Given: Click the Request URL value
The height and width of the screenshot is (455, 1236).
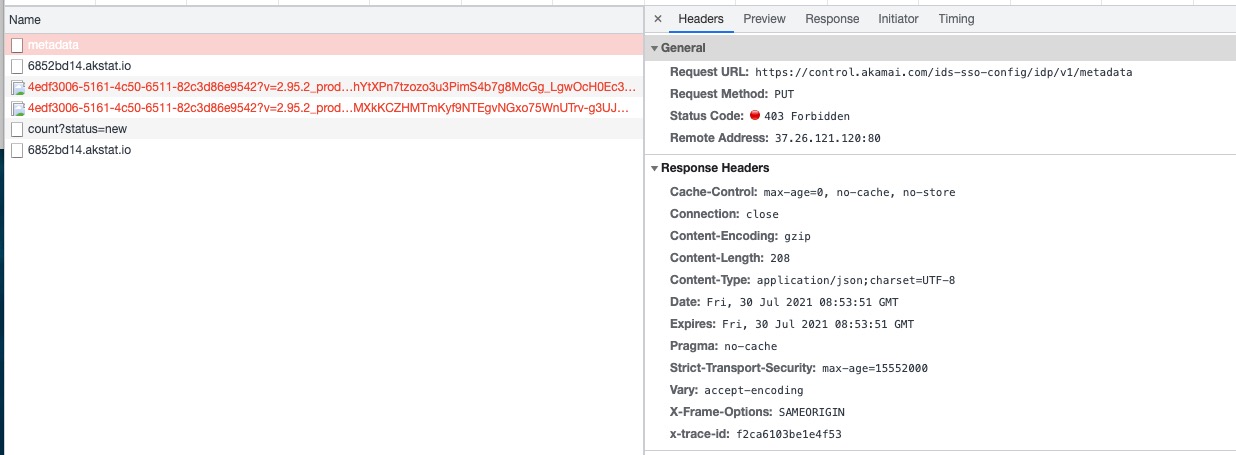Looking at the screenshot, I should (x=943, y=72).
